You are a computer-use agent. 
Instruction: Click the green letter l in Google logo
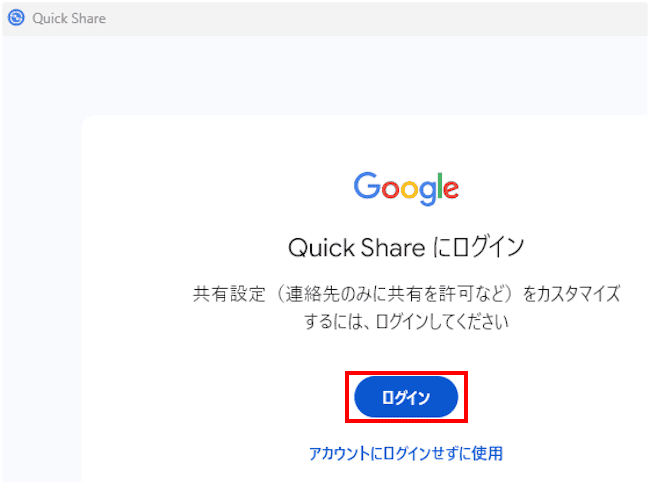coord(439,185)
